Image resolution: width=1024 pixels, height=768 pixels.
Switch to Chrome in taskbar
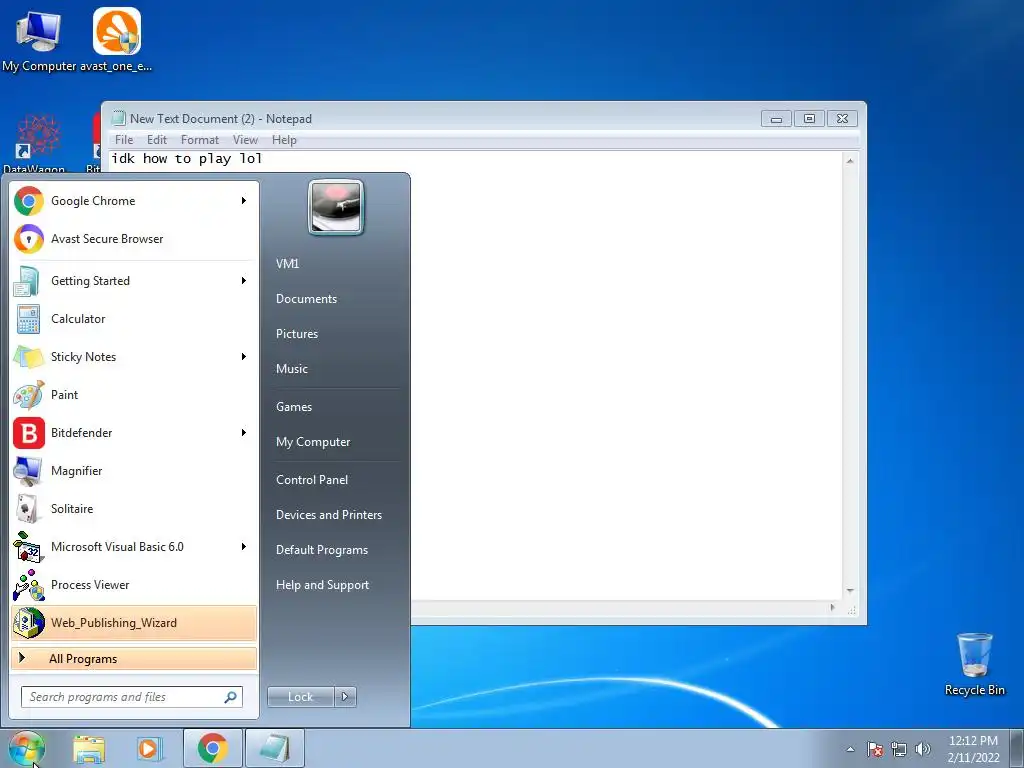coord(213,748)
